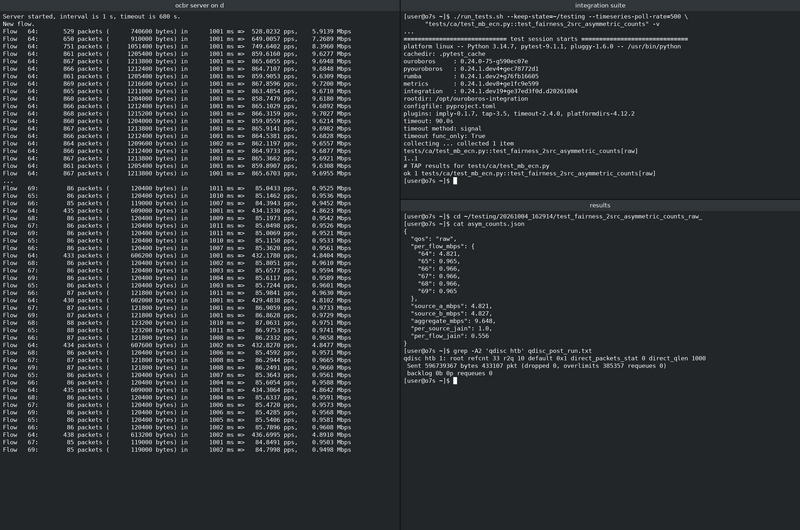Click the 'timeout method: signal' line
Viewport: 800px width, 530px height.
coord(442,129)
